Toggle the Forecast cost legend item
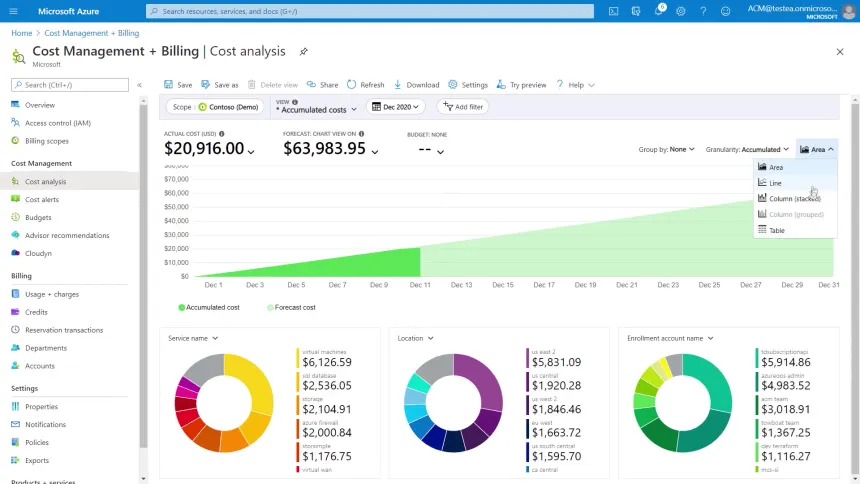 [291, 307]
